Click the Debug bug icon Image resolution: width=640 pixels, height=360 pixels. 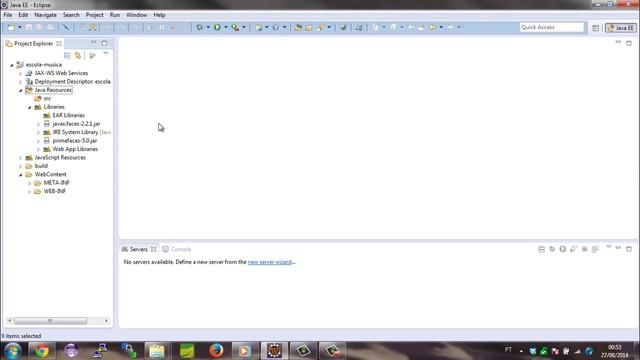[199, 27]
